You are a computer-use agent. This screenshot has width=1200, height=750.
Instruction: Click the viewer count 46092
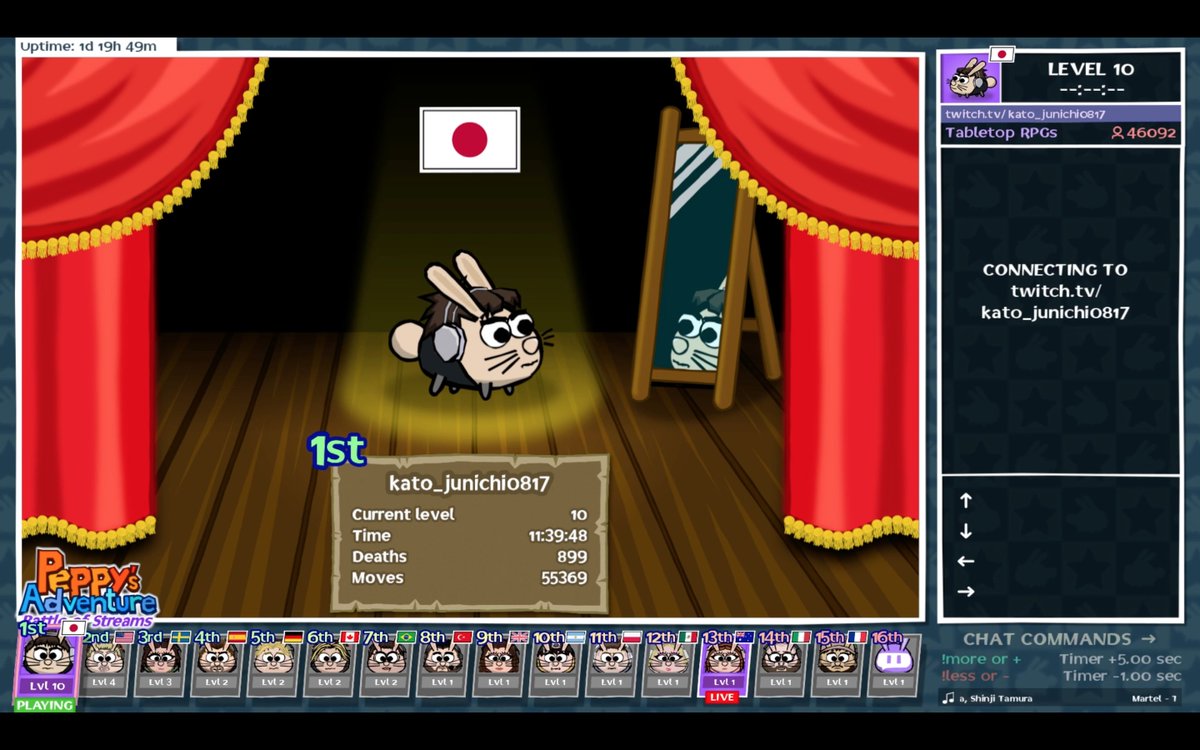click(x=1144, y=133)
